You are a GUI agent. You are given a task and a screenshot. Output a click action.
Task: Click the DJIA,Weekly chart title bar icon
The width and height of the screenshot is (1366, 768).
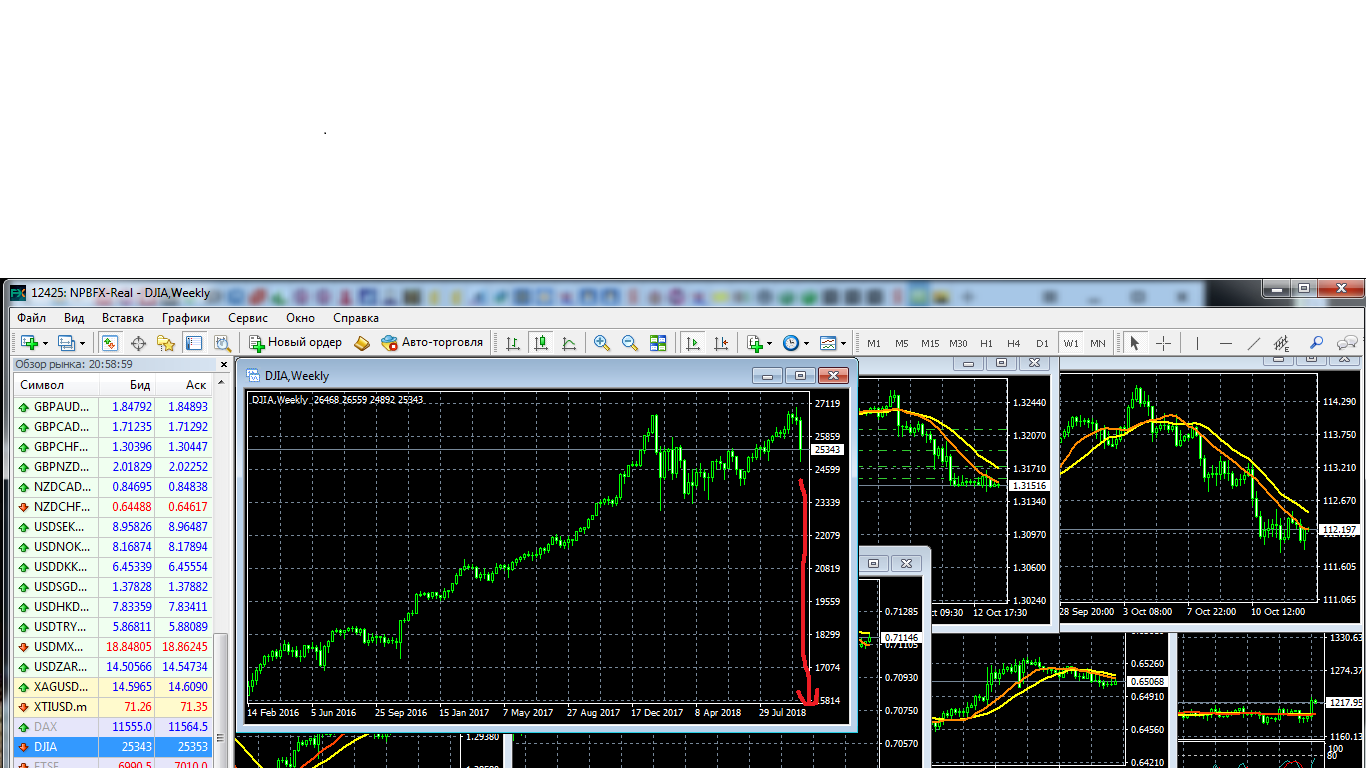click(254, 376)
